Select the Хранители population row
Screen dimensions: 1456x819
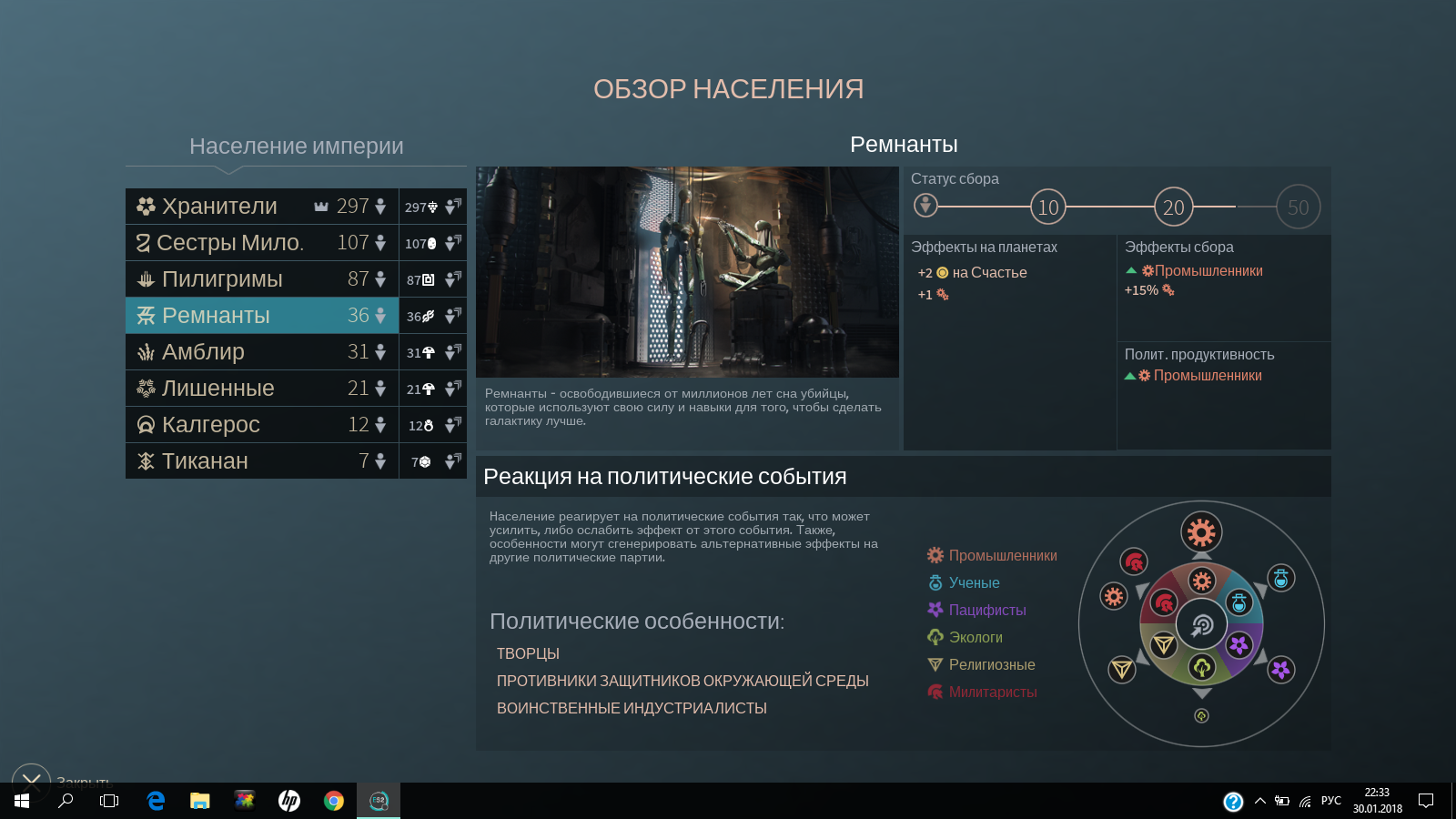click(262, 207)
